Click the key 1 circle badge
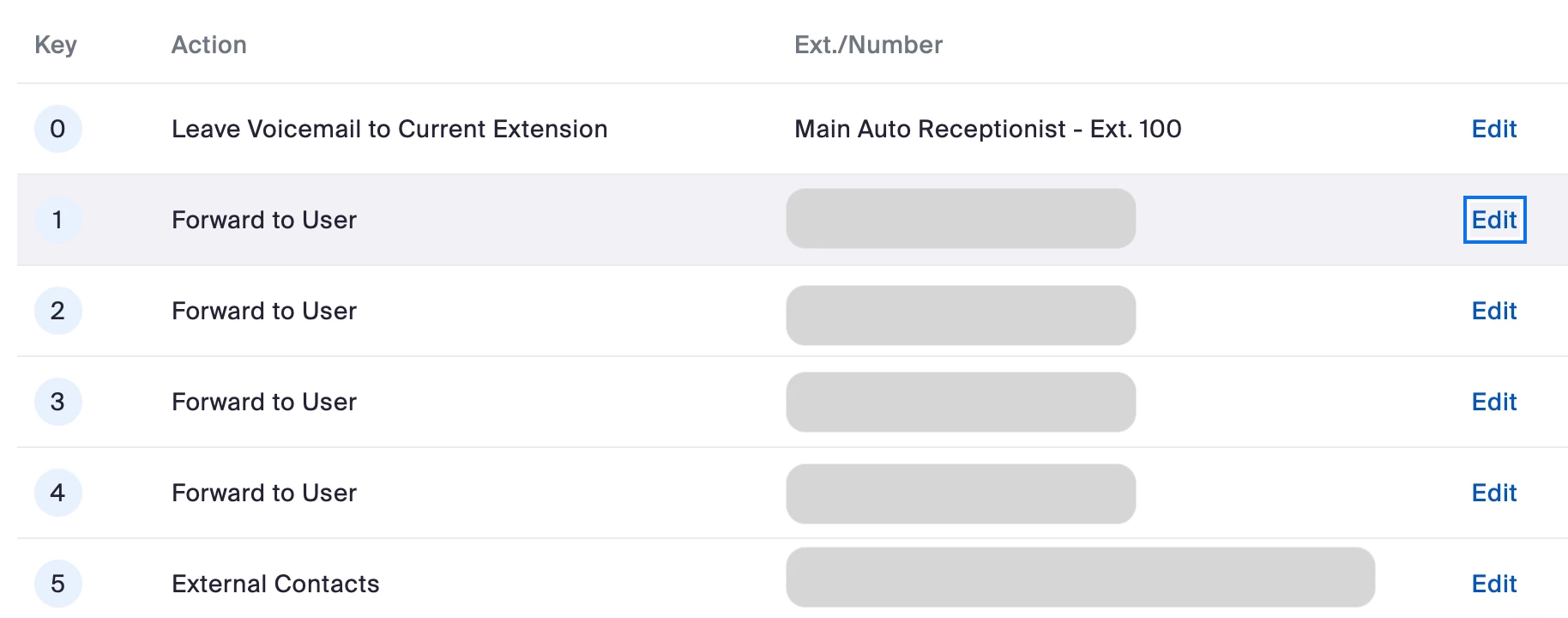The height and width of the screenshot is (618, 1568). (57, 220)
